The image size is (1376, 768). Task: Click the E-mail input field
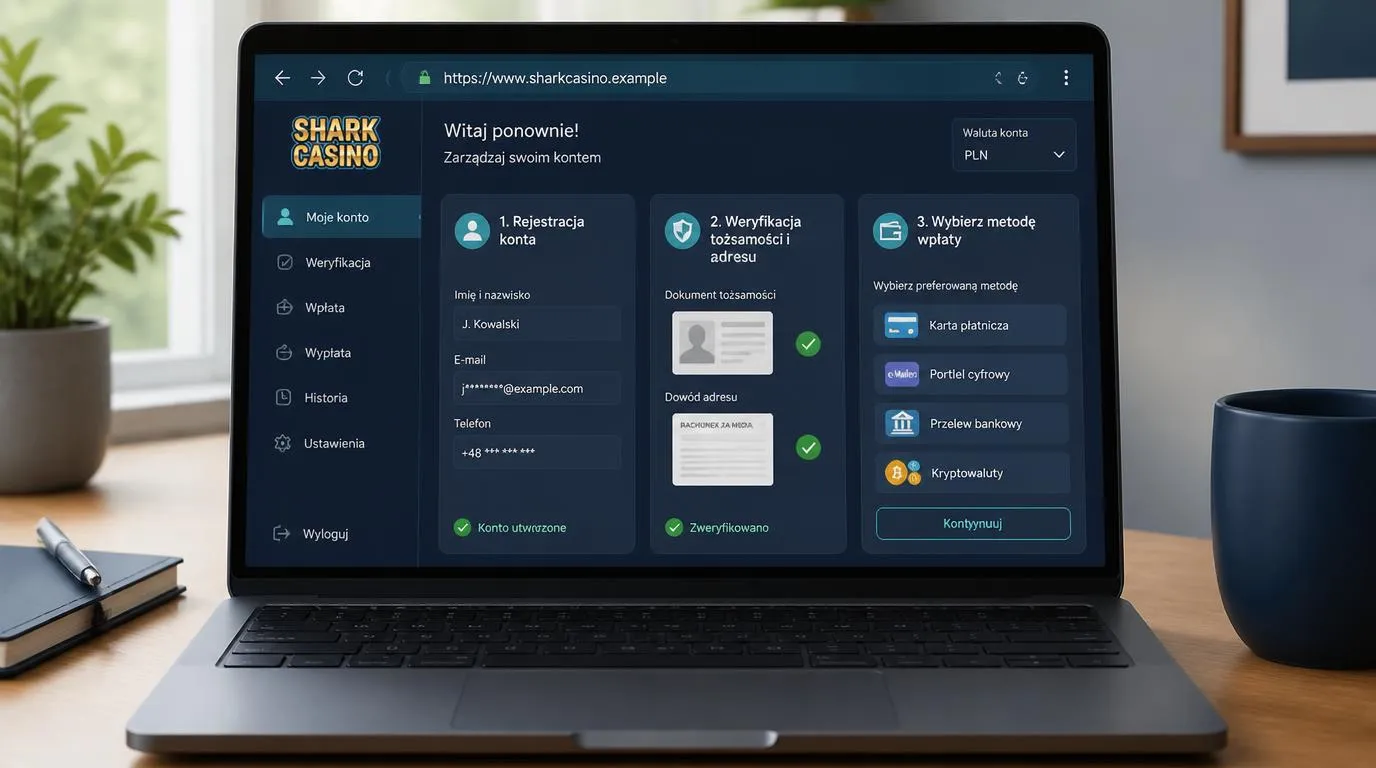(x=537, y=388)
